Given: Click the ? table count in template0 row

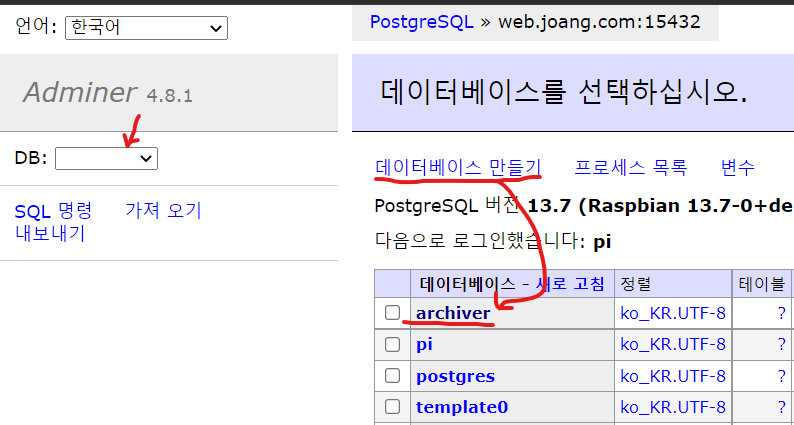Looking at the screenshot, I should click(782, 407).
